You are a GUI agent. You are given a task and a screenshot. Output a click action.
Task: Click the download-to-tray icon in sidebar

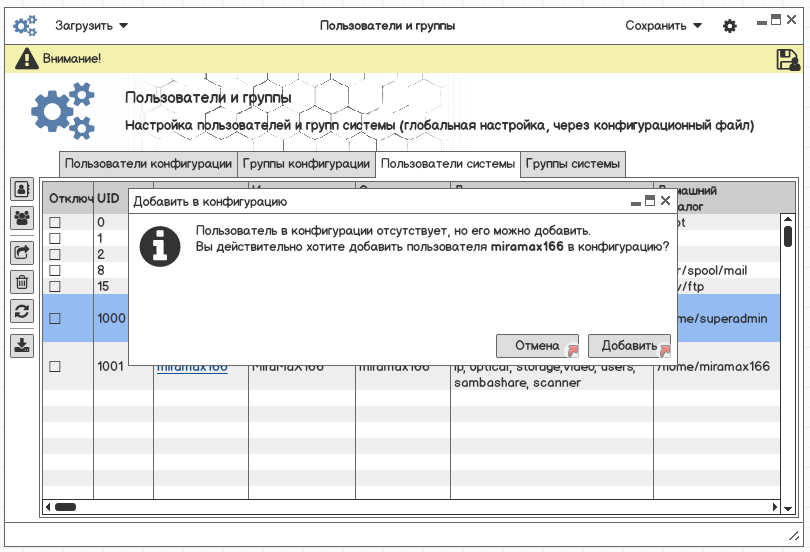[x=22, y=345]
